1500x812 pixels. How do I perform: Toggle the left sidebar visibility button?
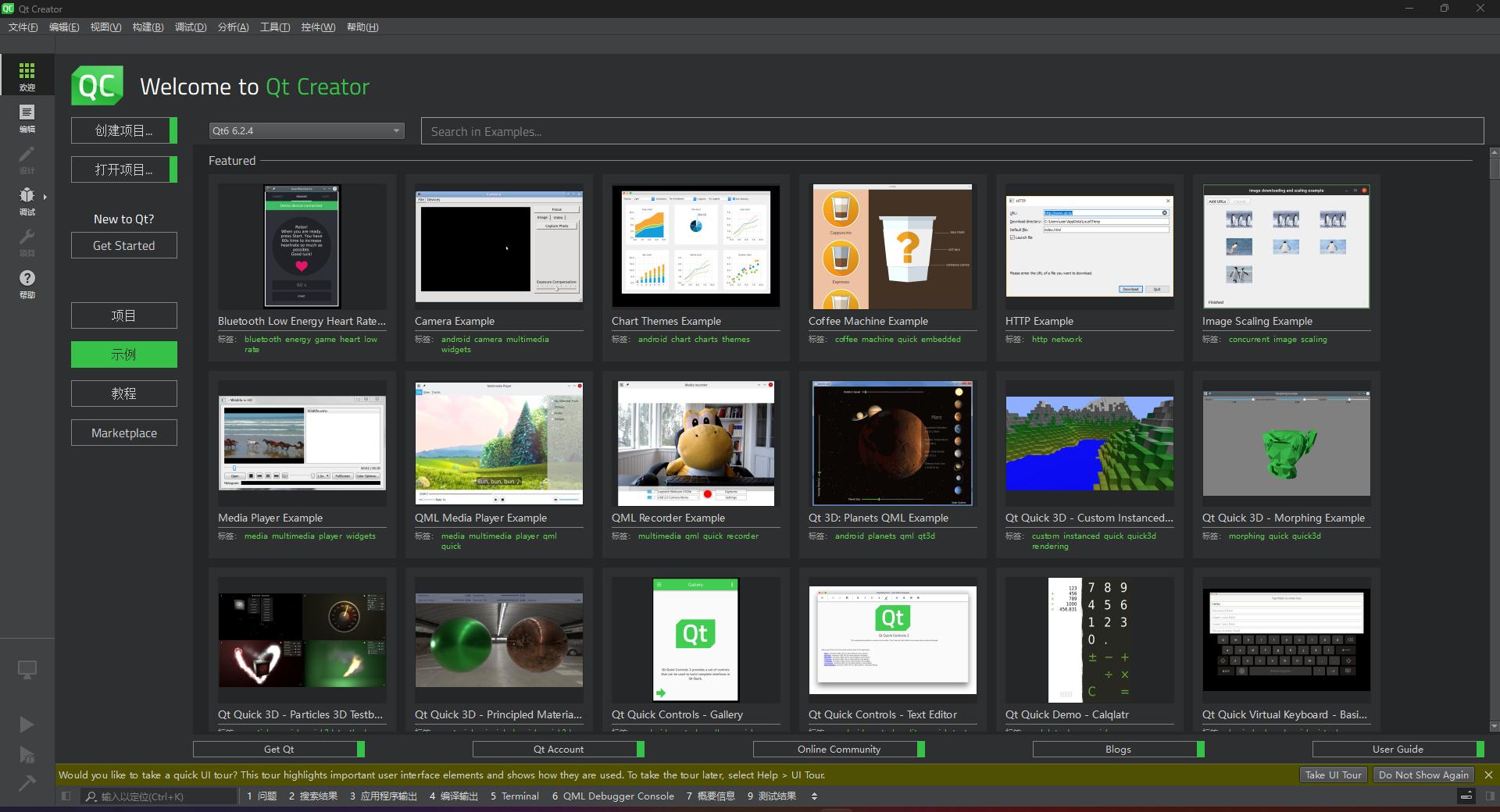click(66, 796)
